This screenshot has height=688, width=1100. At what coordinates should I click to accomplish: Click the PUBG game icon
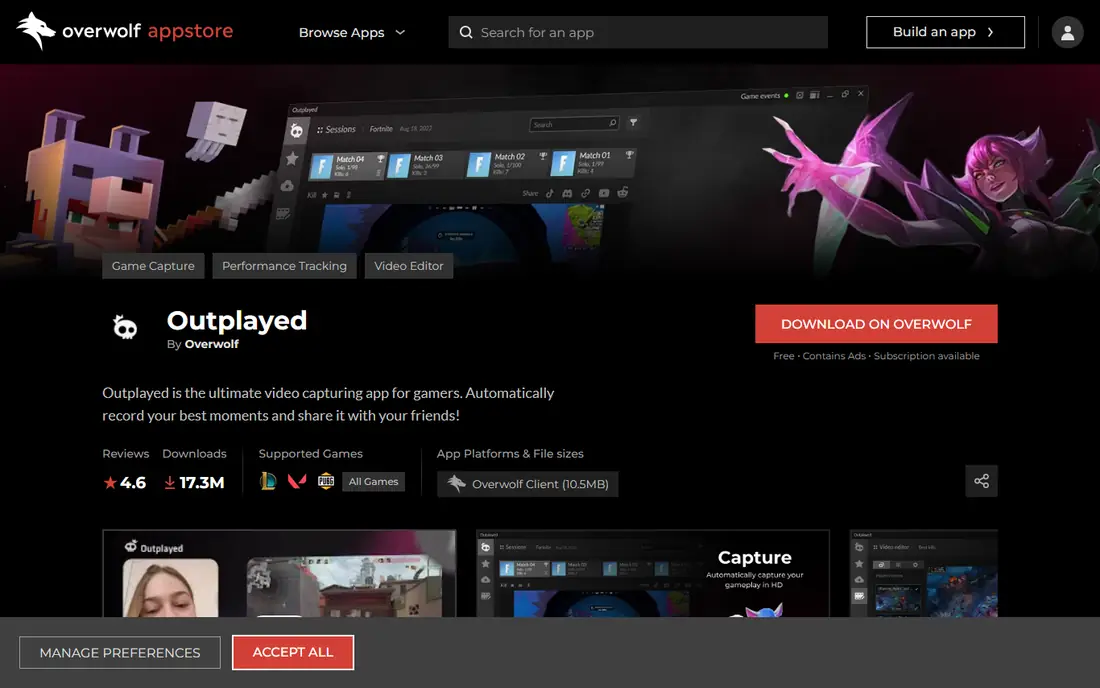point(326,481)
